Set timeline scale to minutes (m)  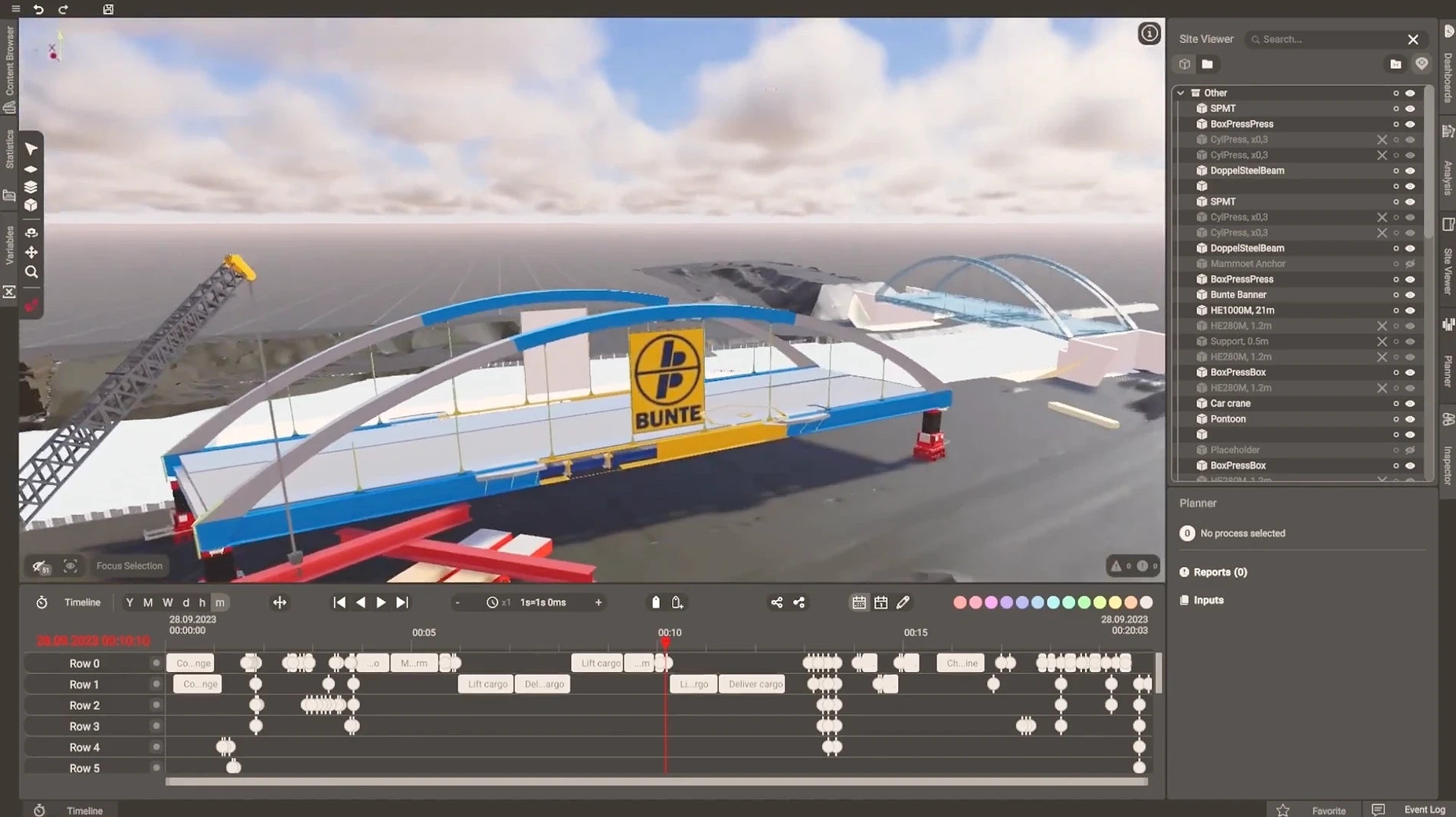click(x=220, y=602)
